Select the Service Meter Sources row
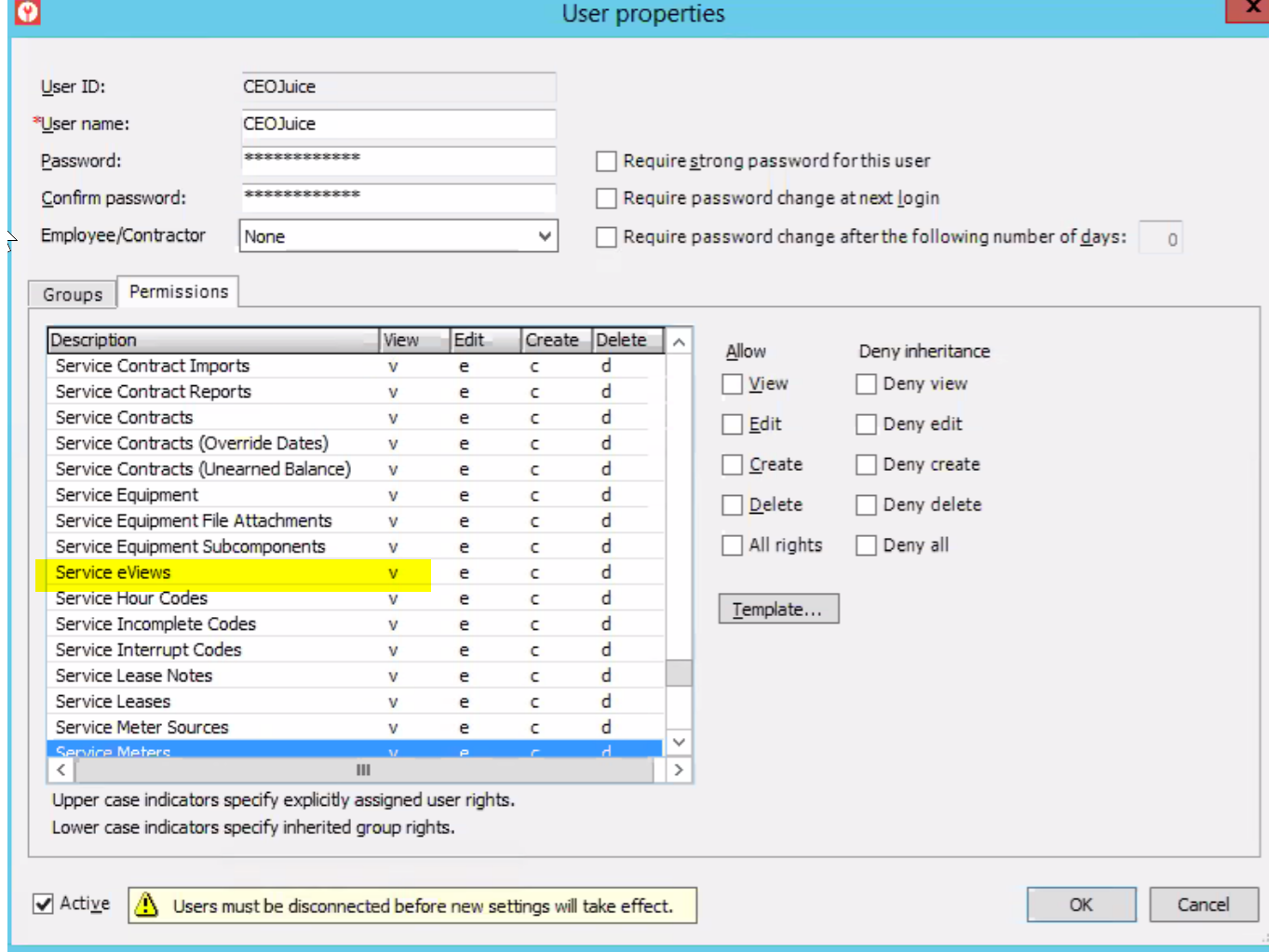Screen dimensions: 1269x952 pos(356,727)
